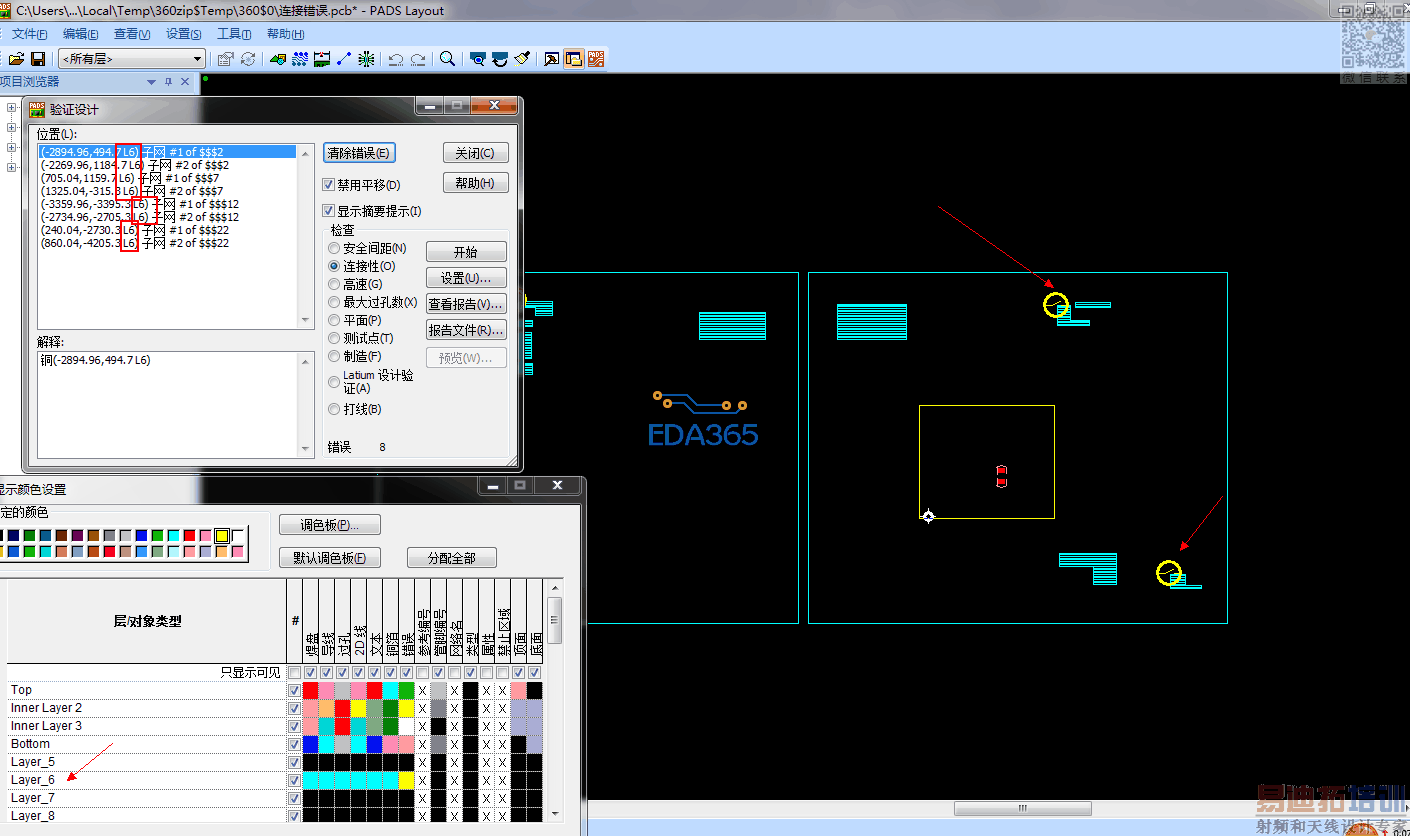Image resolution: width=1410 pixels, height=836 pixels.
Task: Open the 设置 menu
Action: pos(184,34)
